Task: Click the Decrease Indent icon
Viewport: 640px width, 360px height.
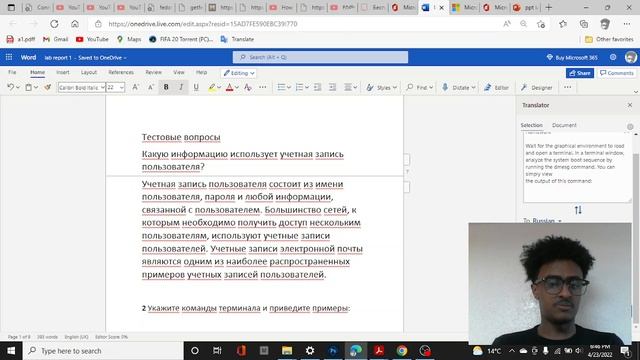Action: coord(318,87)
